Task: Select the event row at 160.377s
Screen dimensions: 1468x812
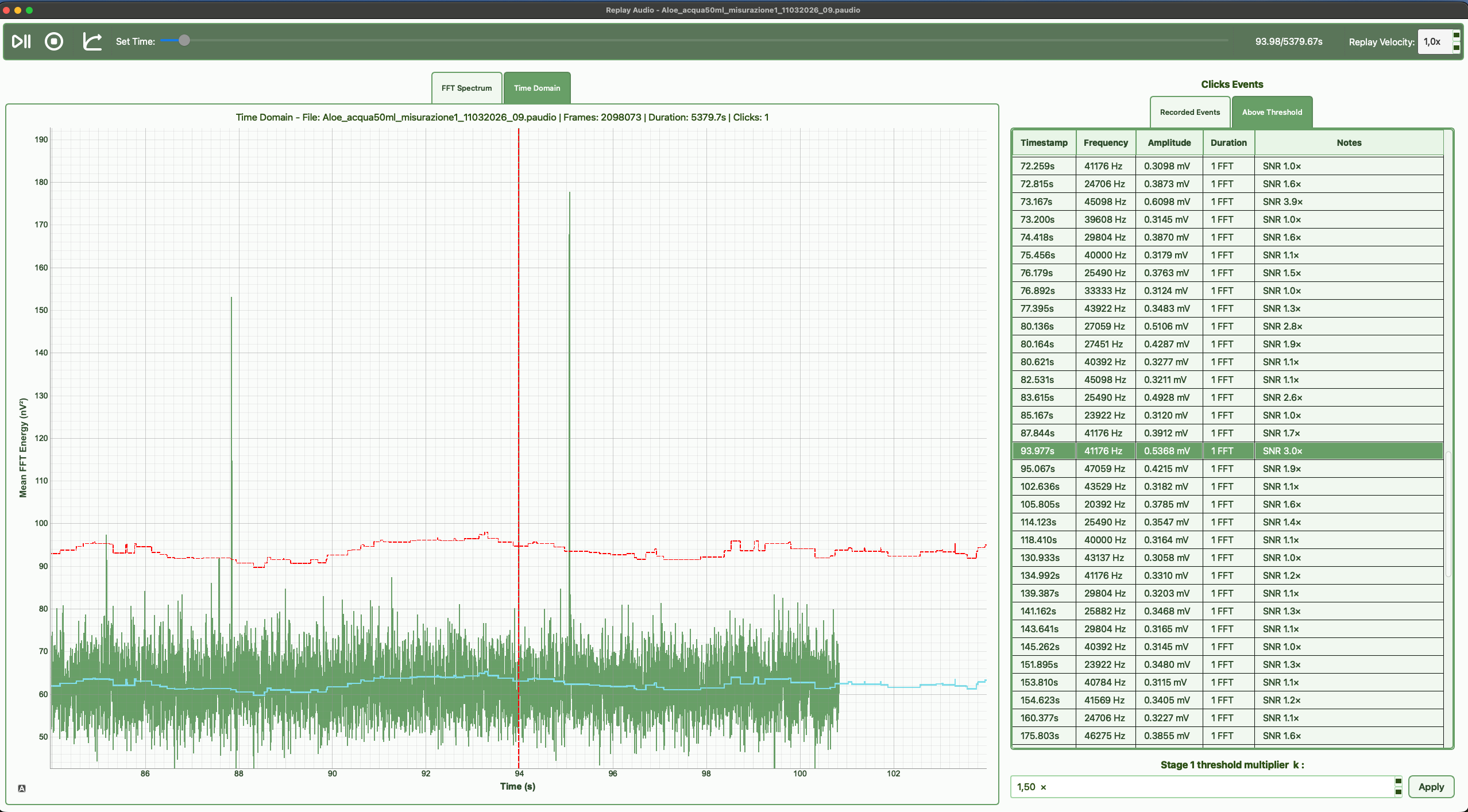Action: click(1227, 718)
